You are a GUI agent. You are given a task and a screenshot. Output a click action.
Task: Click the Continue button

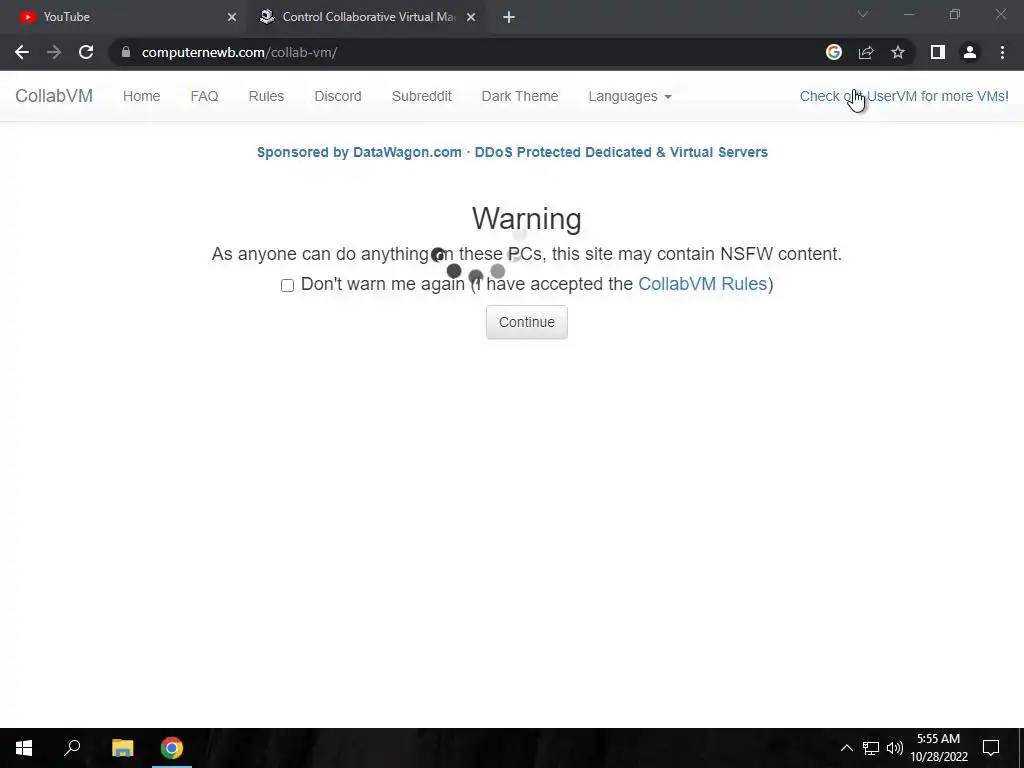pos(526,322)
